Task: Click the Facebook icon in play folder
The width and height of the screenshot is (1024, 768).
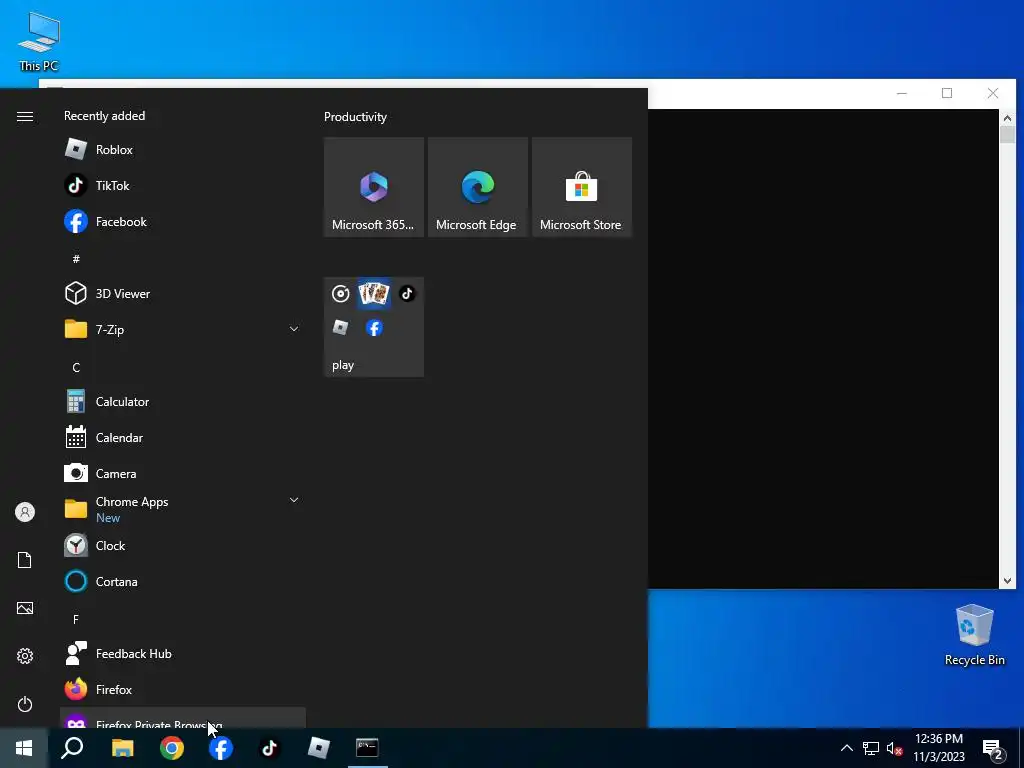Action: coord(374,328)
